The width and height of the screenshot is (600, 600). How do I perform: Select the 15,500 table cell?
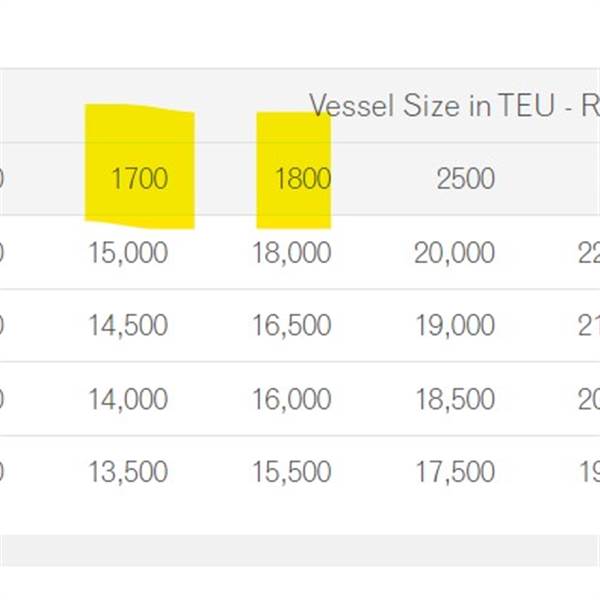[291, 472]
